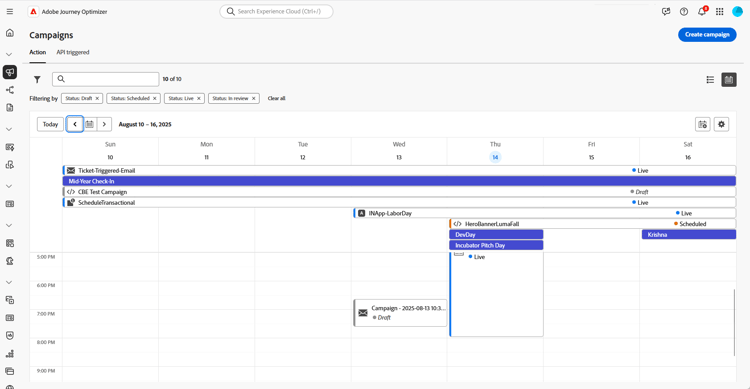Open the help question mark icon
The height and width of the screenshot is (389, 750).
[684, 11]
